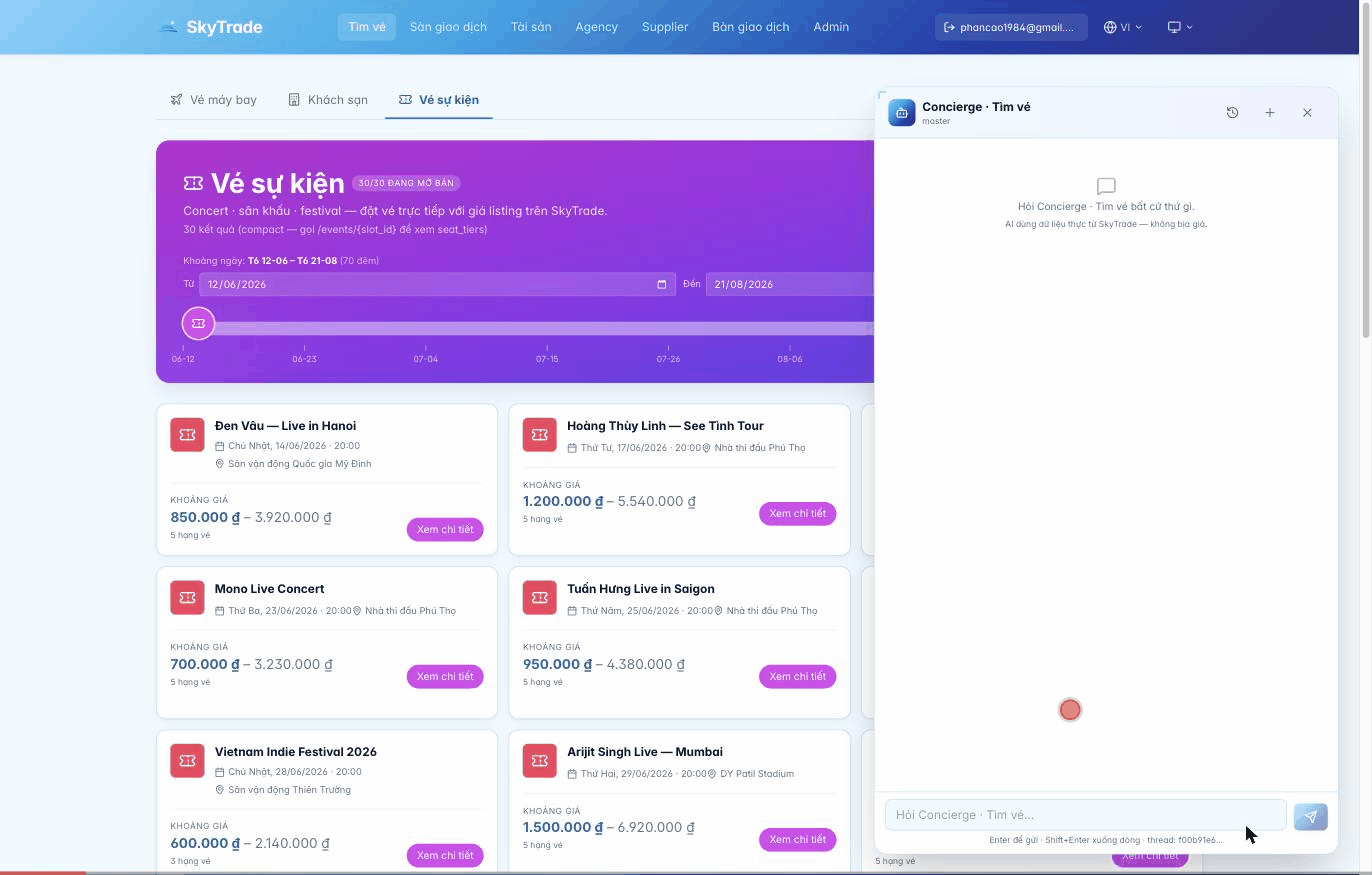
Task: Click the Tuấn Hưng Live in Saigon title
Action: tap(641, 589)
